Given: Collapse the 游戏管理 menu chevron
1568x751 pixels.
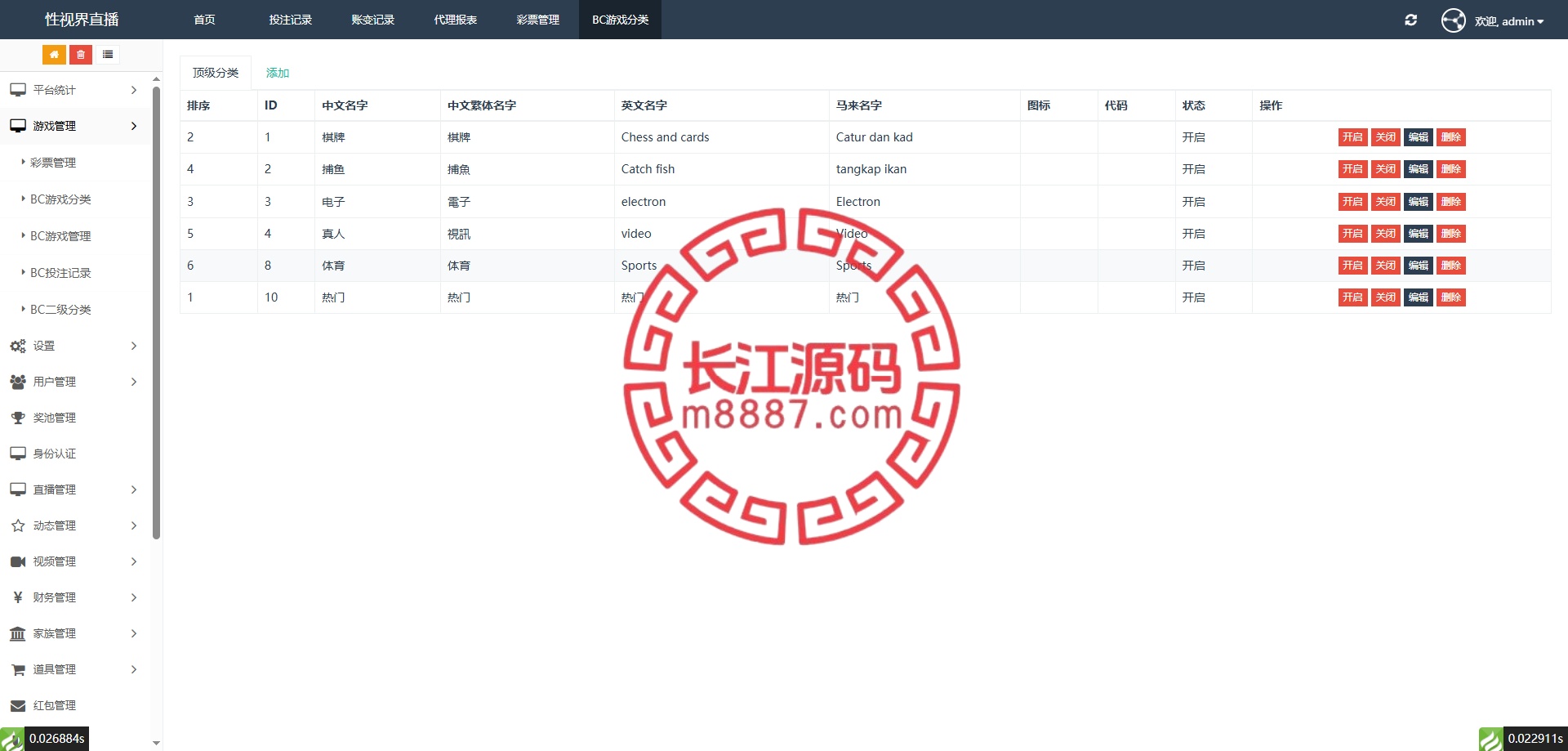Looking at the screenshot, I should coord(134,126).
